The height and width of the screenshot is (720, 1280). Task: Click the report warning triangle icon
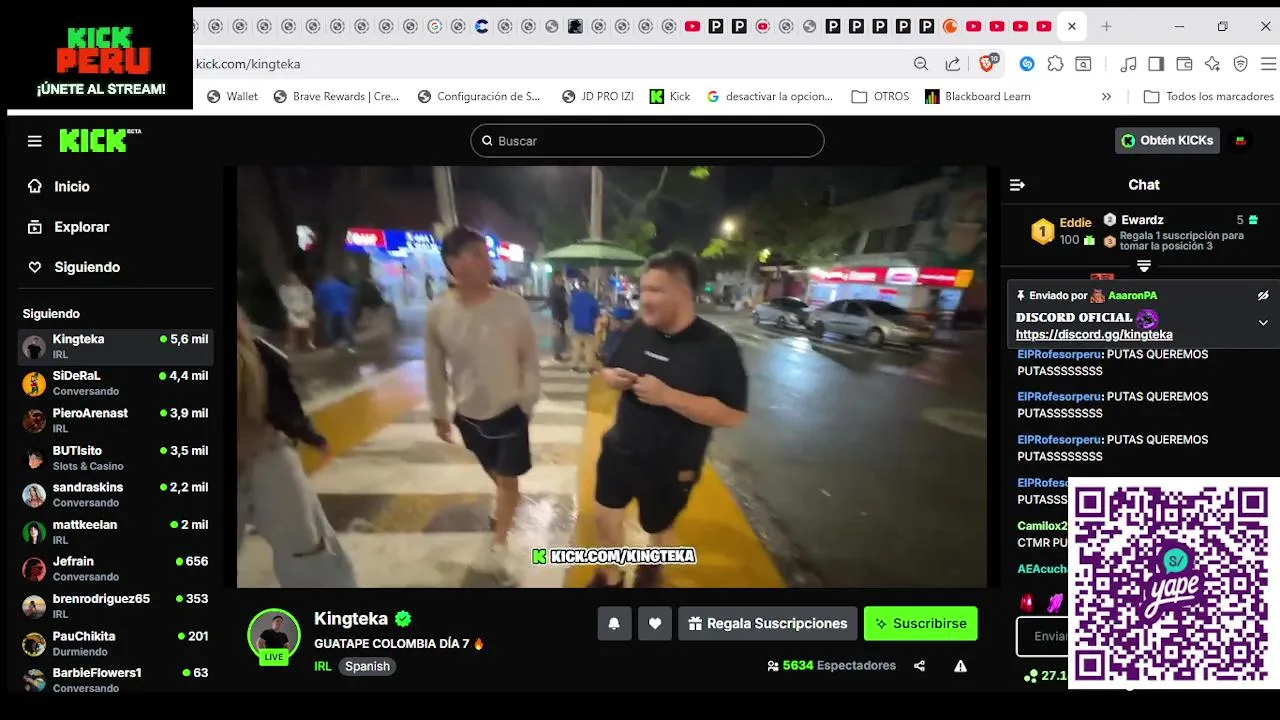[x=960, y=666]
